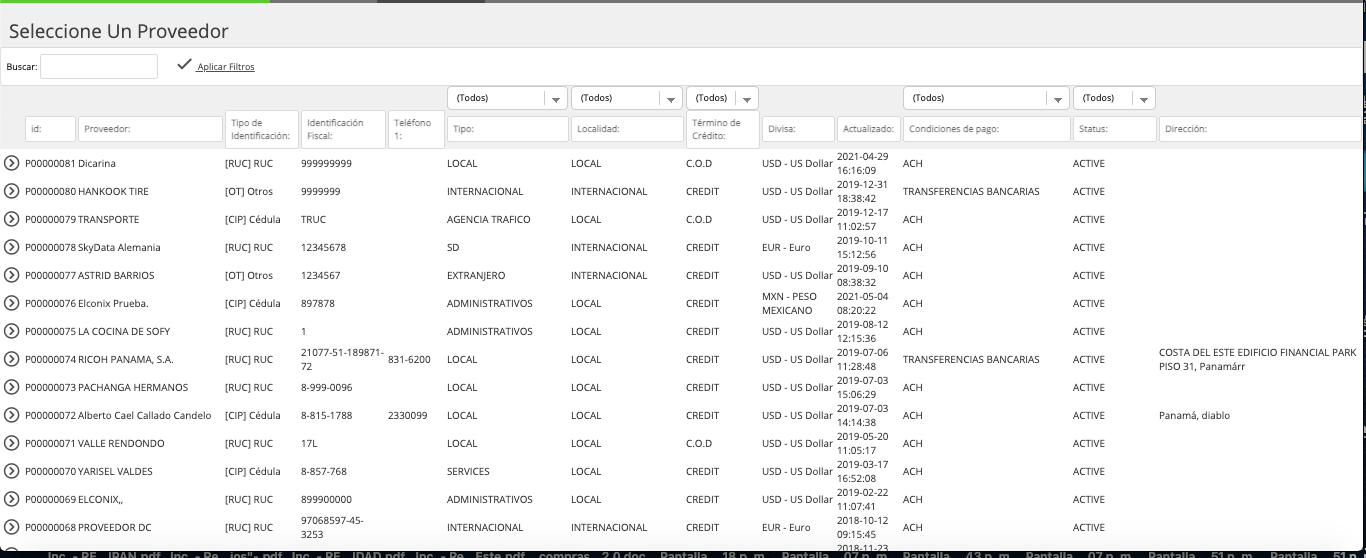Pick the arrow icon for PACHANGA HERMANOS
1366x558 pixels.
point(11,387)
